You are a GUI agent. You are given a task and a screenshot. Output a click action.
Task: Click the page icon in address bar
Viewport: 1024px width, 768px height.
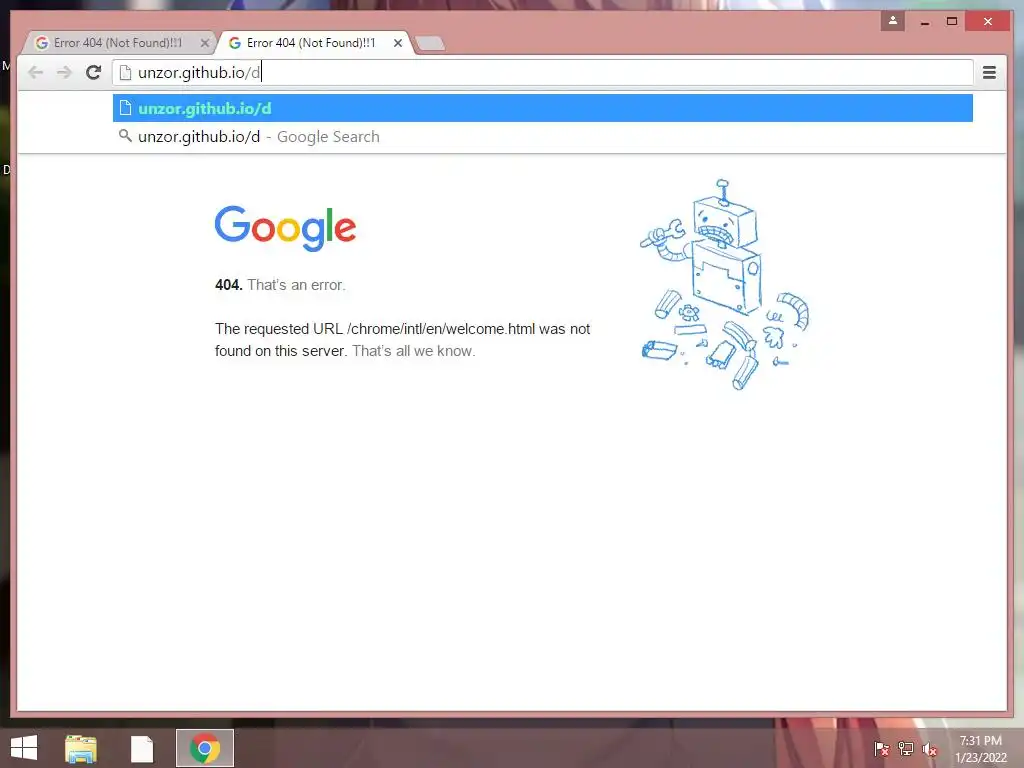click(x=125, y=72)
